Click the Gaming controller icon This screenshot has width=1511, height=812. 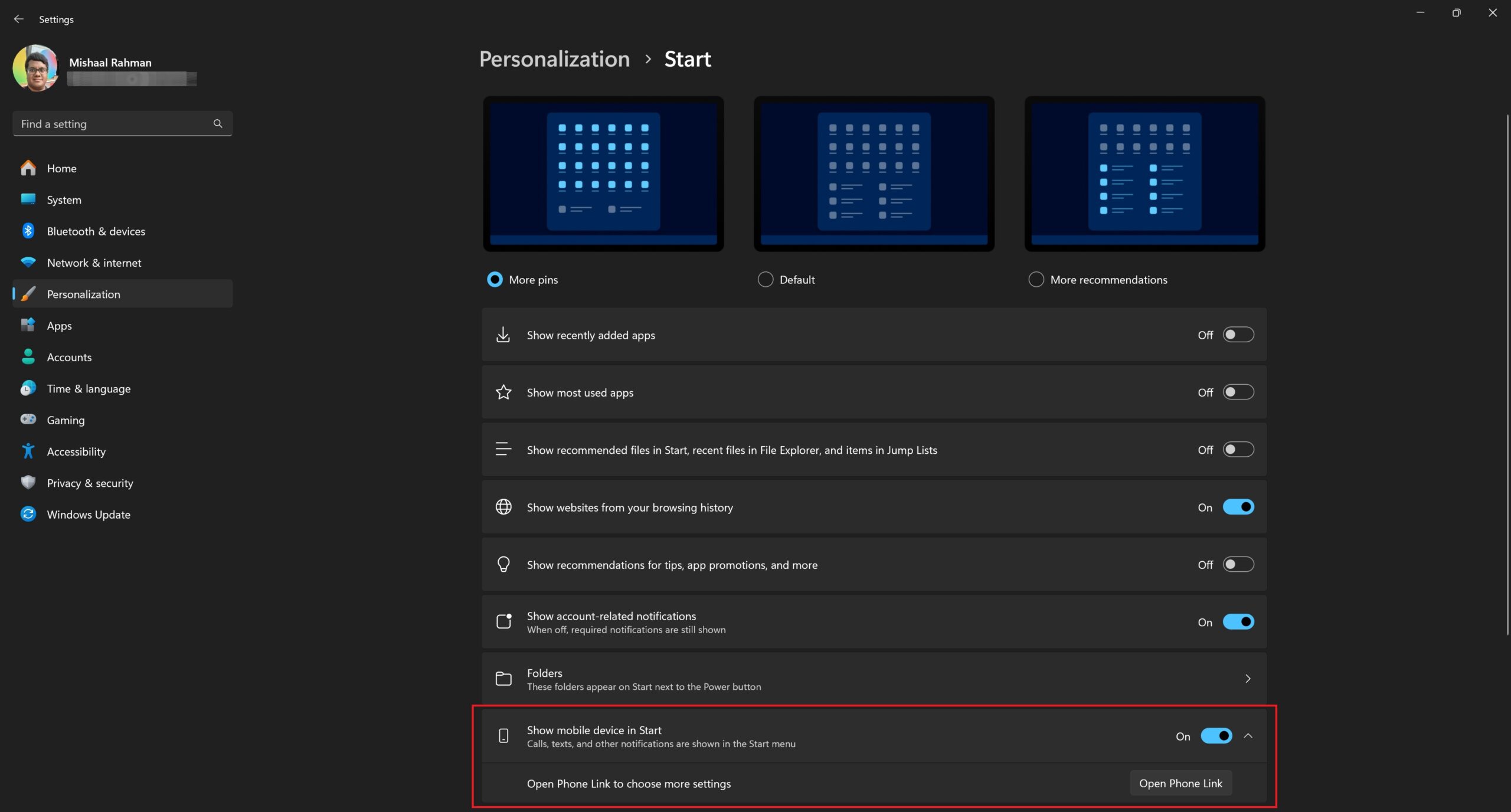coord(28,420)
